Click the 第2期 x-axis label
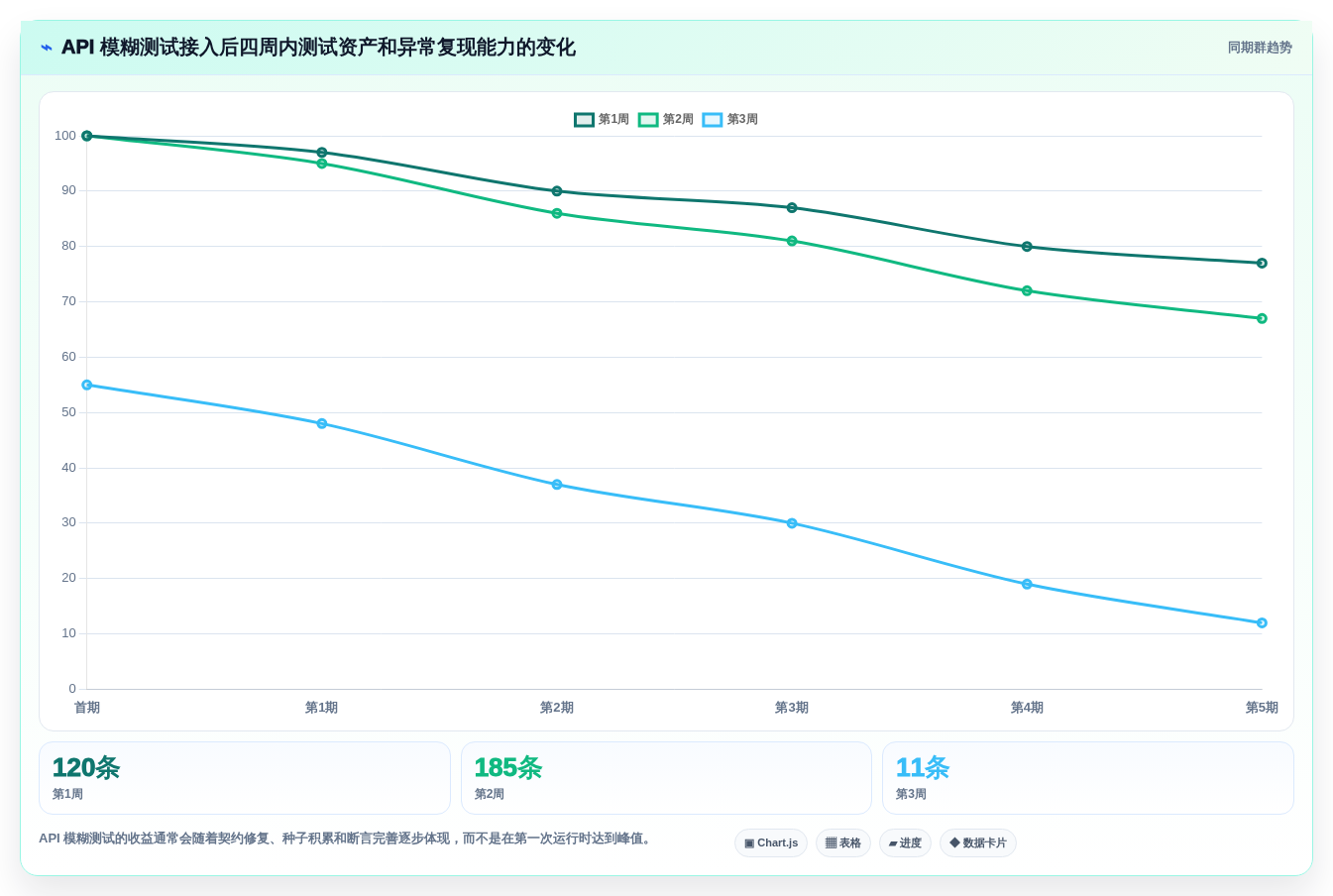 [557, 708]
